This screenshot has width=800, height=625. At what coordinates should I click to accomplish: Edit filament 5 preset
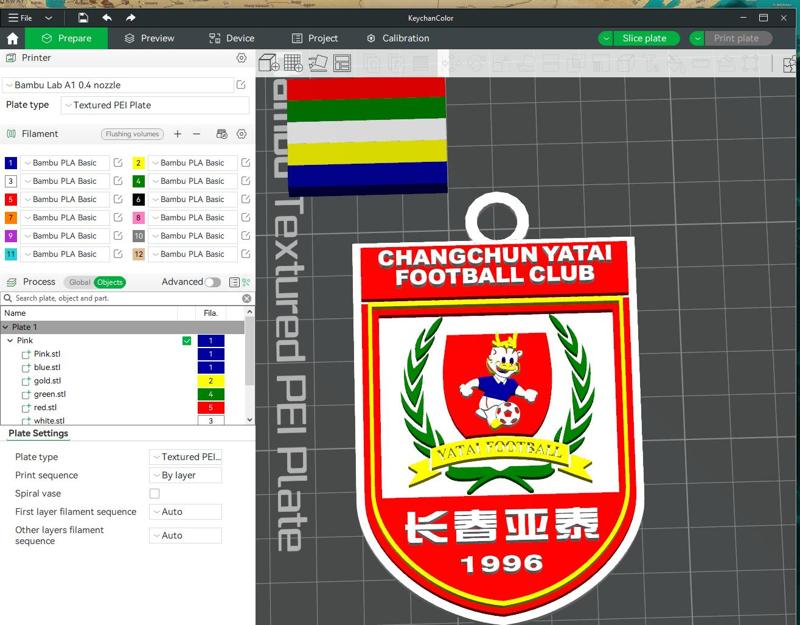pyautogui.click(x=118, y=199)
